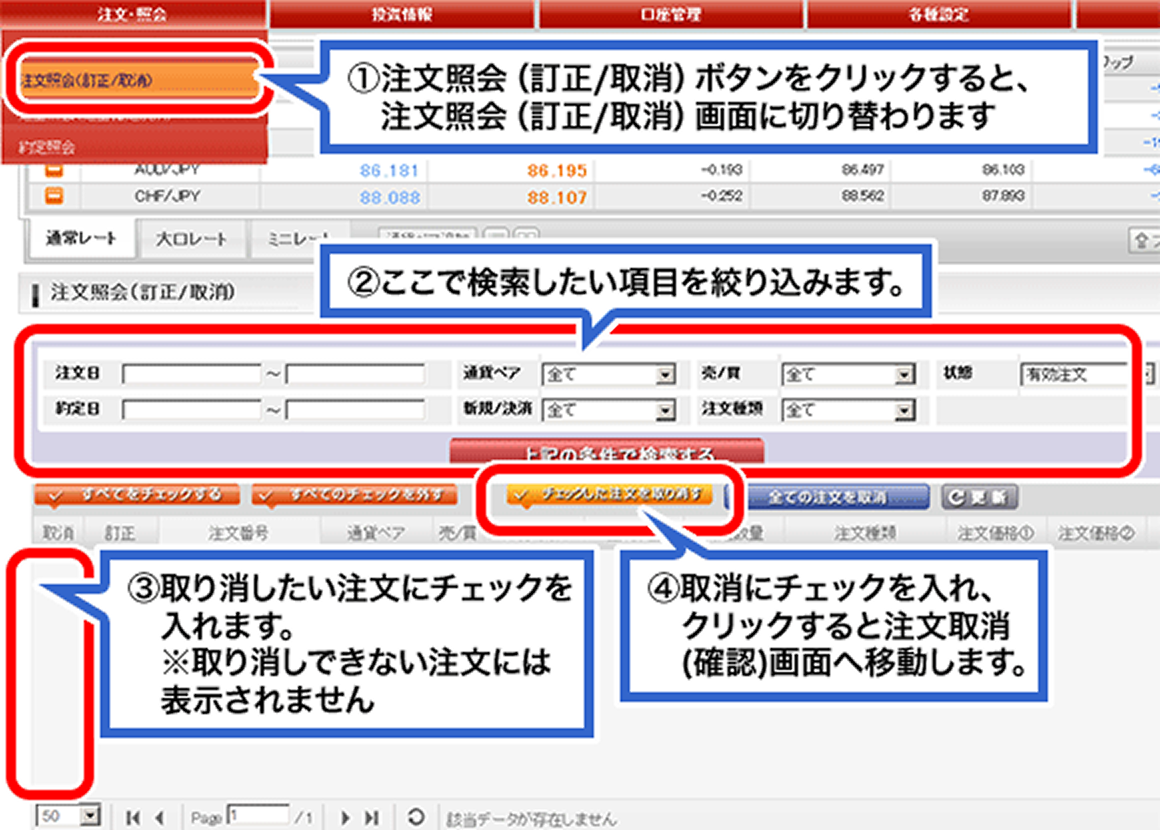The image size is (1160, 830).
Task: Click the すべてをチェックする button
Action: pos(137,492)
